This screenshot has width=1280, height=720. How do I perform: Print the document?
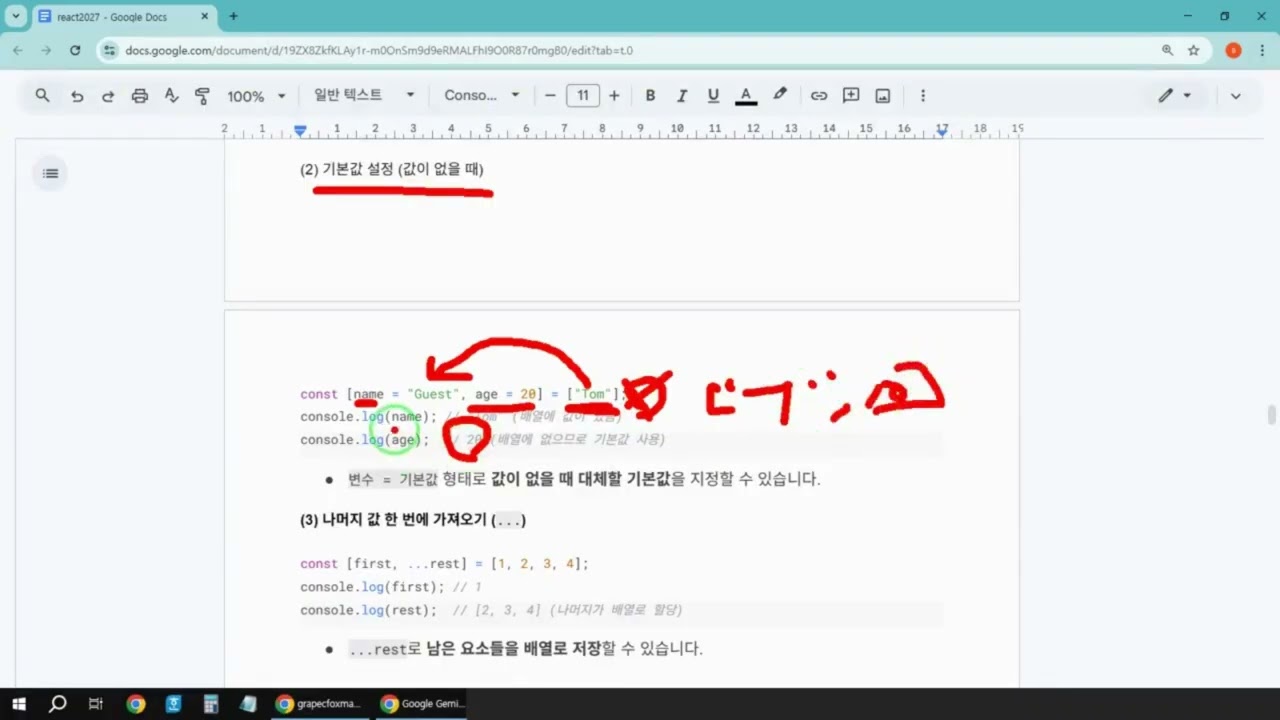pyautogui.click(x=140, y=96)
